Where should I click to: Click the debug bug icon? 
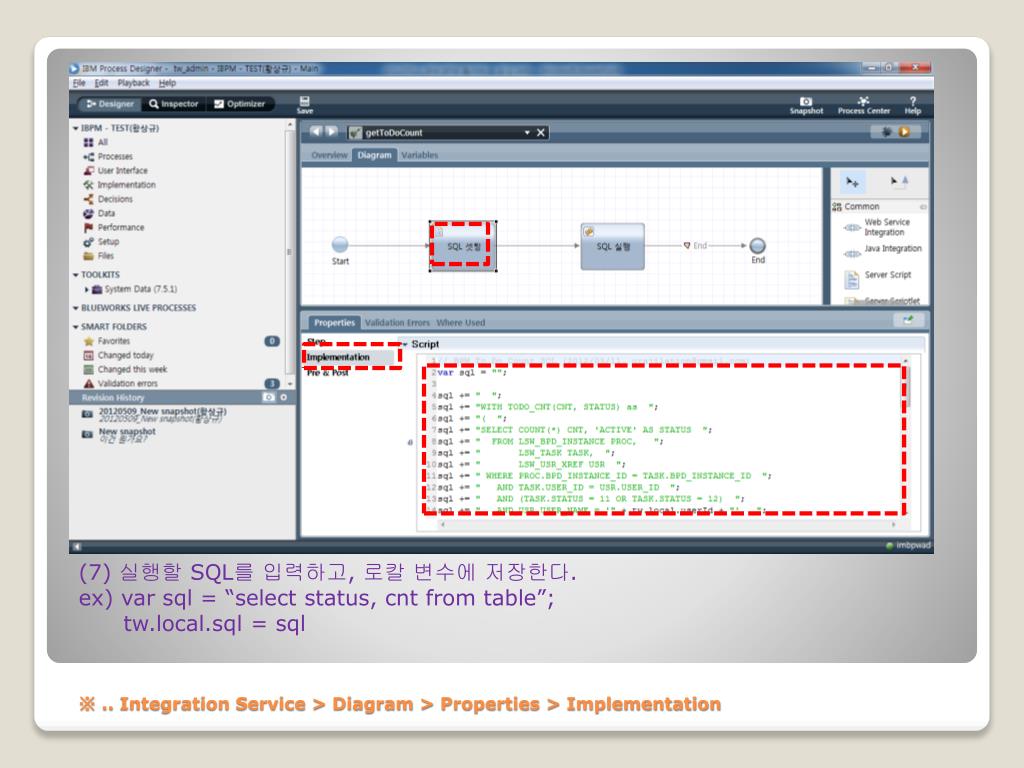coord(887,132)
